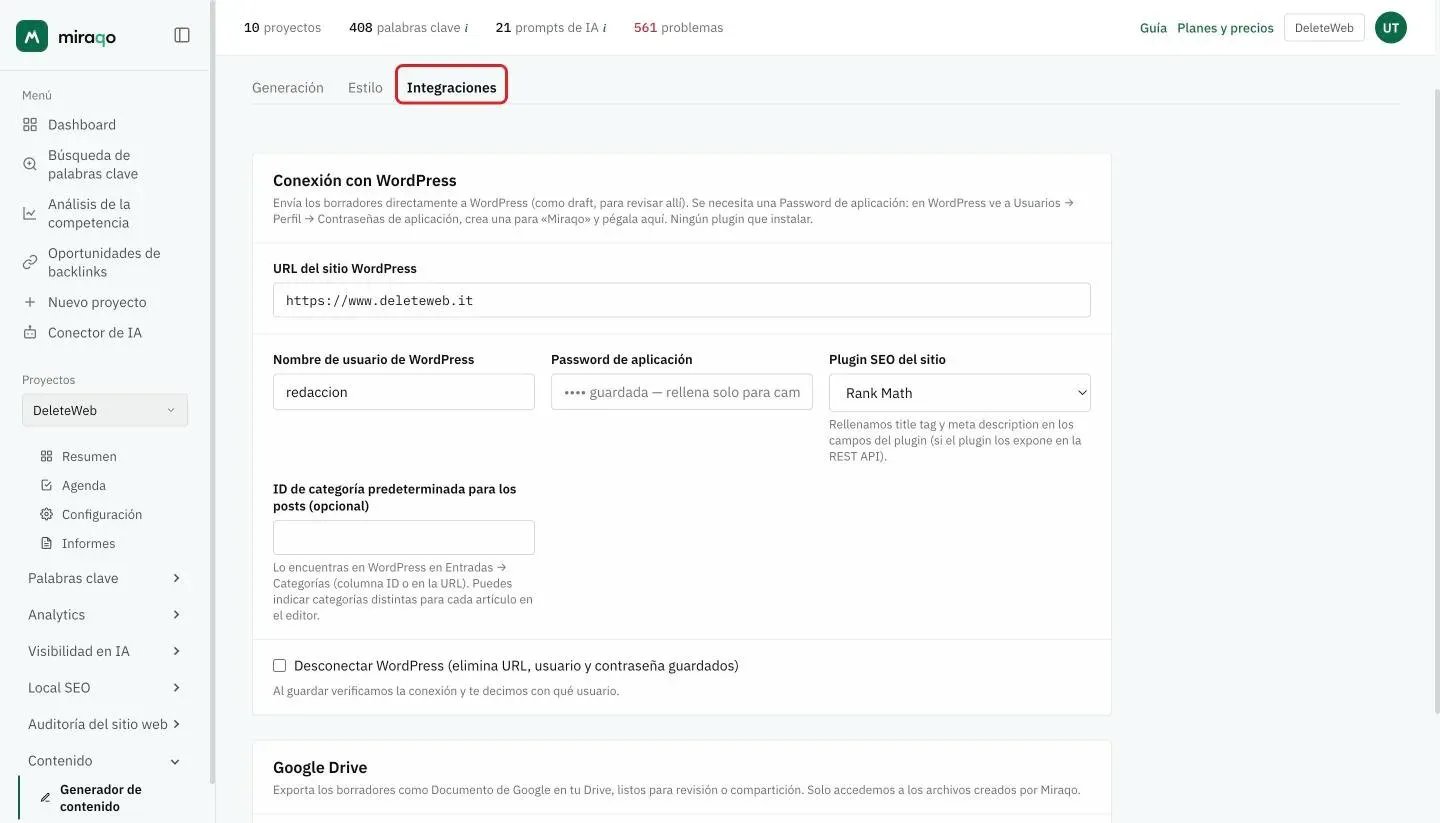Click the Agenda checklist icon
Viewport: 1440px width, 823px height.
coord(46,485)
